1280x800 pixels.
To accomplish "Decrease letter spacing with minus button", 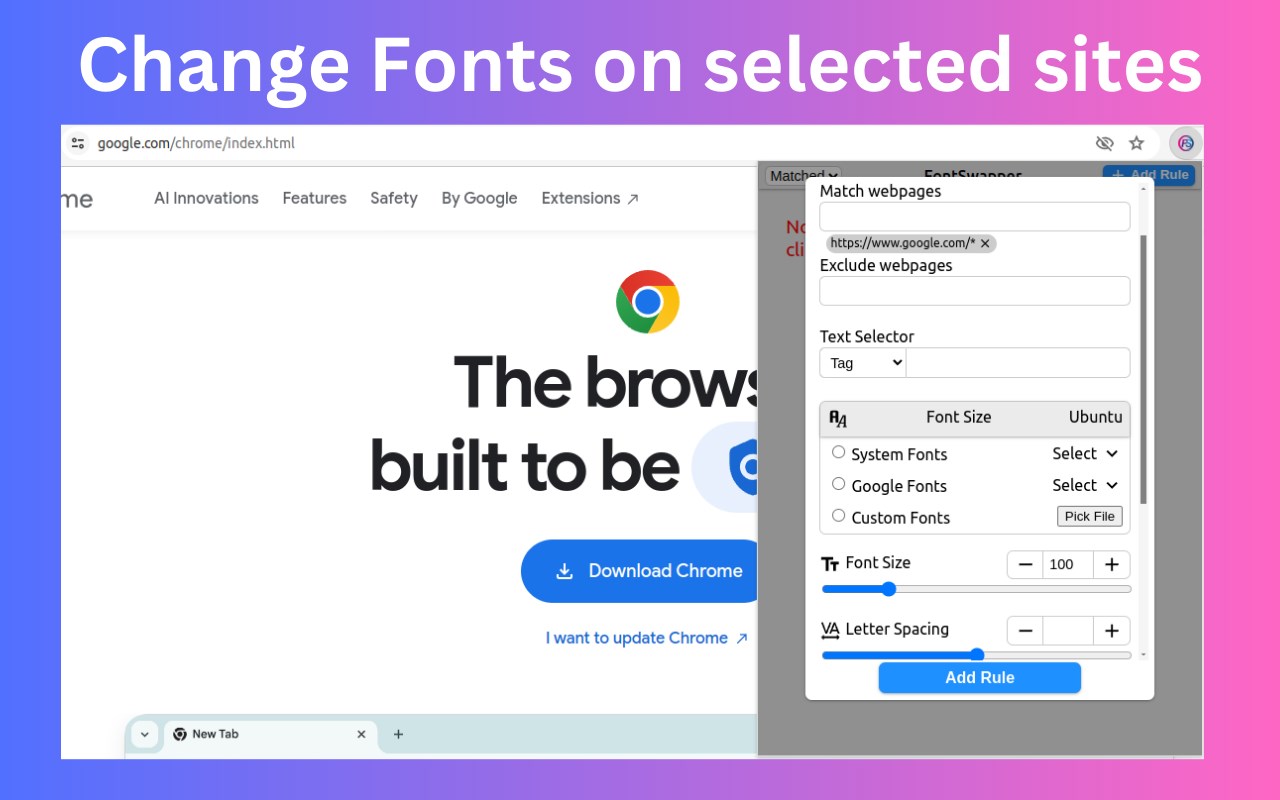I will tap(1025, 631).
